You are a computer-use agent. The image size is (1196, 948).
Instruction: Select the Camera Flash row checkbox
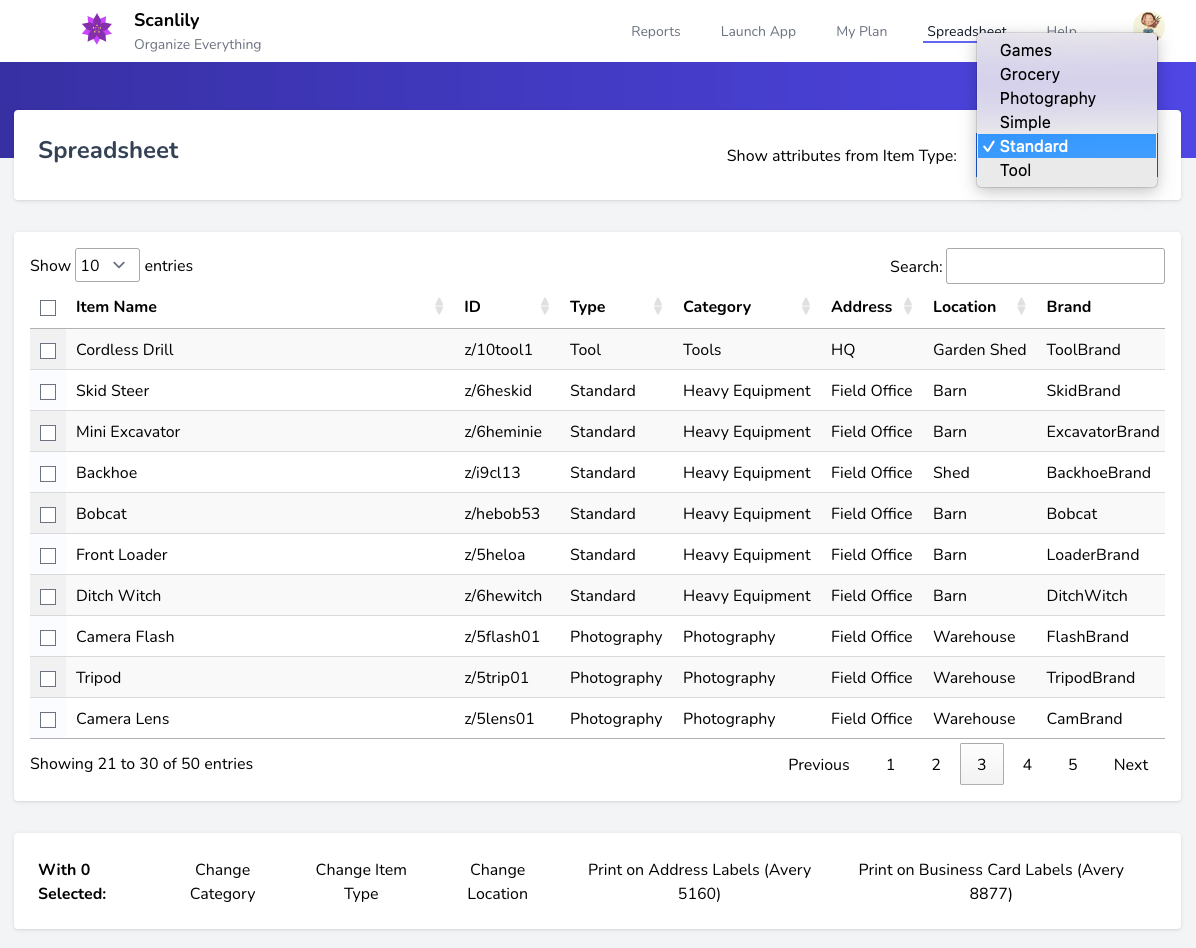tap(48, 638)
